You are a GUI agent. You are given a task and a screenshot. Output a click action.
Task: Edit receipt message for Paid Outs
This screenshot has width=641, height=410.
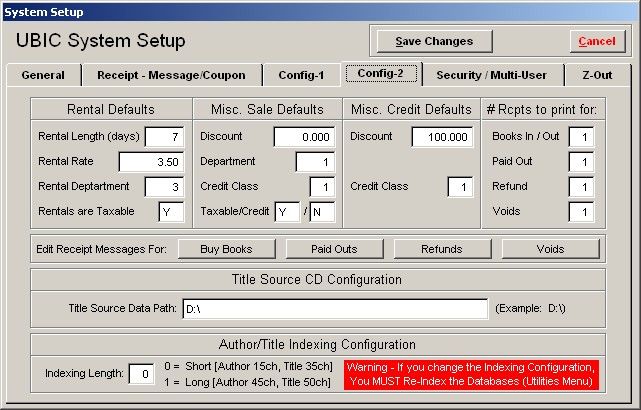pos(334,249)
